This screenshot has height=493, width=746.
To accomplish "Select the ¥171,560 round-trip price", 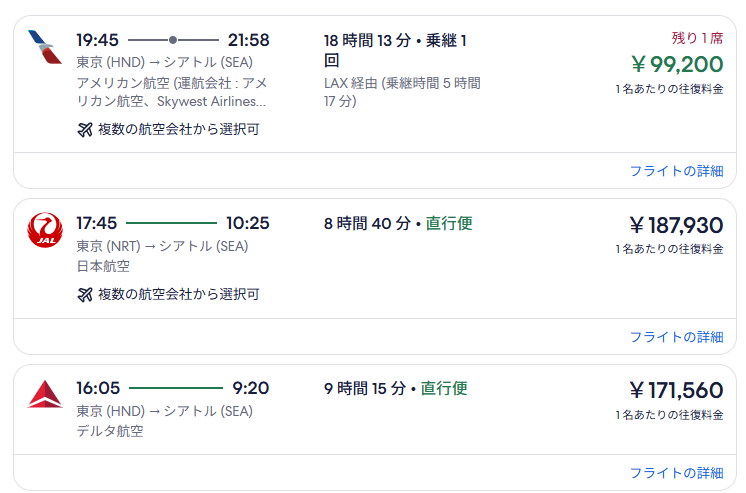I will coord(676,390).
